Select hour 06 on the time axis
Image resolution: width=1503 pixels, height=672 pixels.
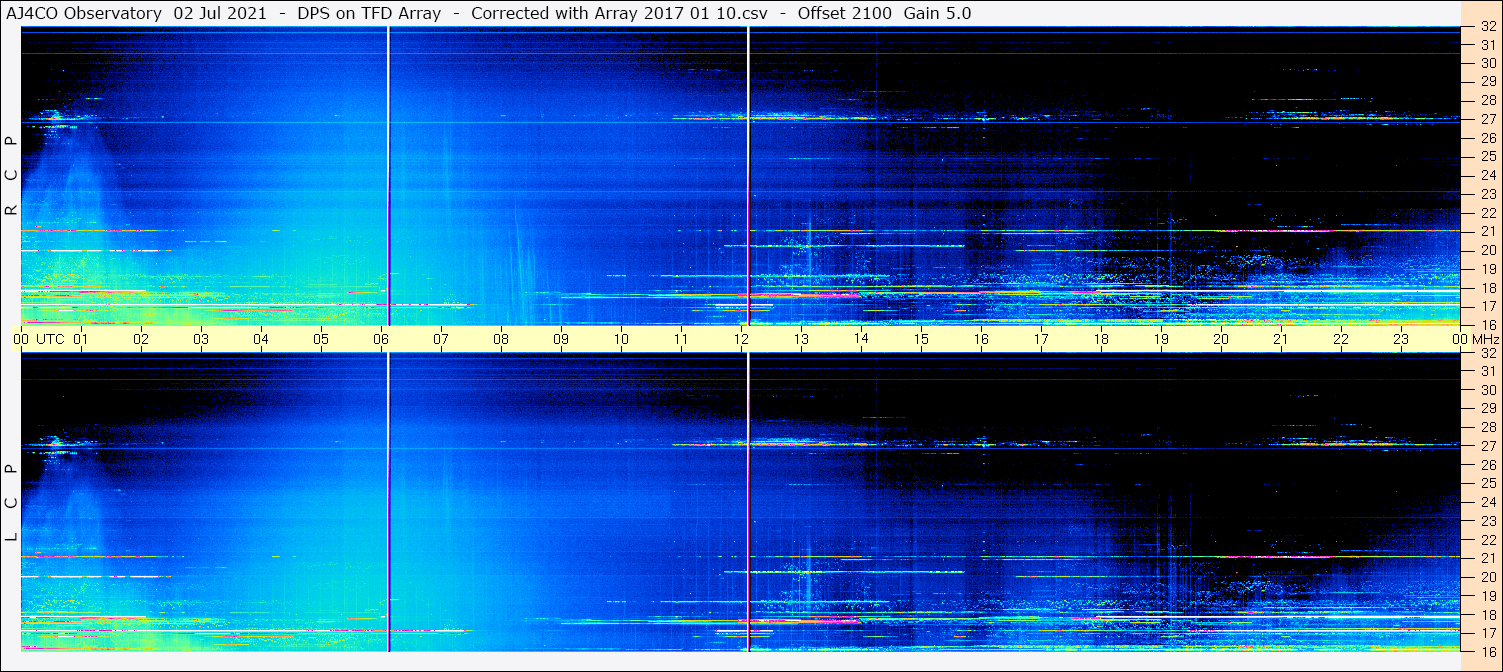381,339
